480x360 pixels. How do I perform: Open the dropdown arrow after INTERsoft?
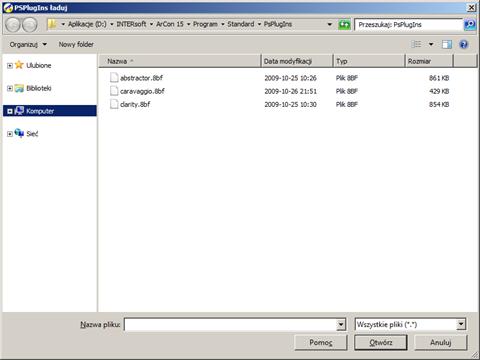pos(151,24)
